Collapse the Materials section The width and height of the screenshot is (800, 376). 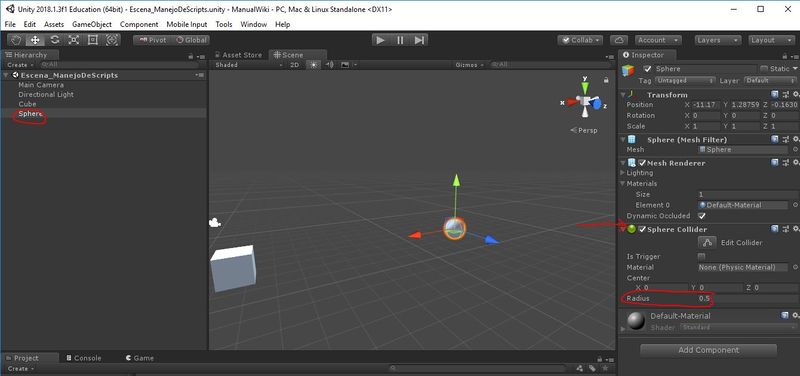623,184
